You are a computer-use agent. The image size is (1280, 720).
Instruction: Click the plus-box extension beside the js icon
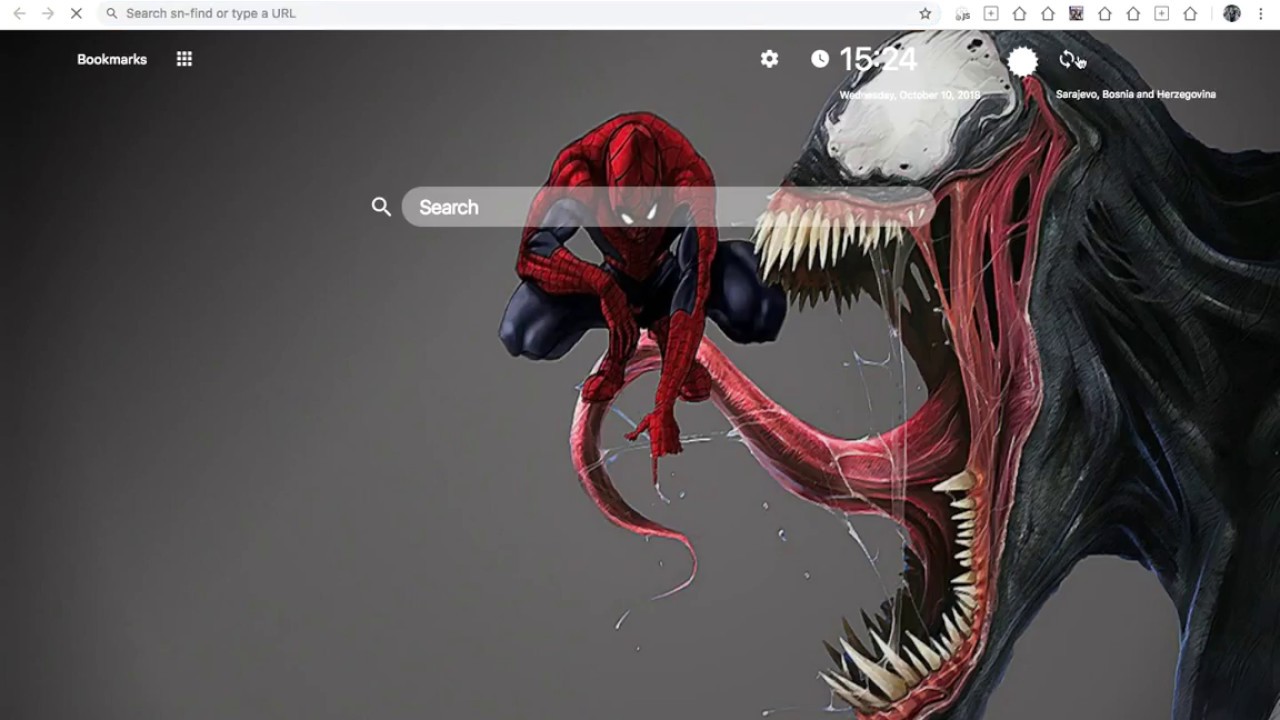pos(991,13)
